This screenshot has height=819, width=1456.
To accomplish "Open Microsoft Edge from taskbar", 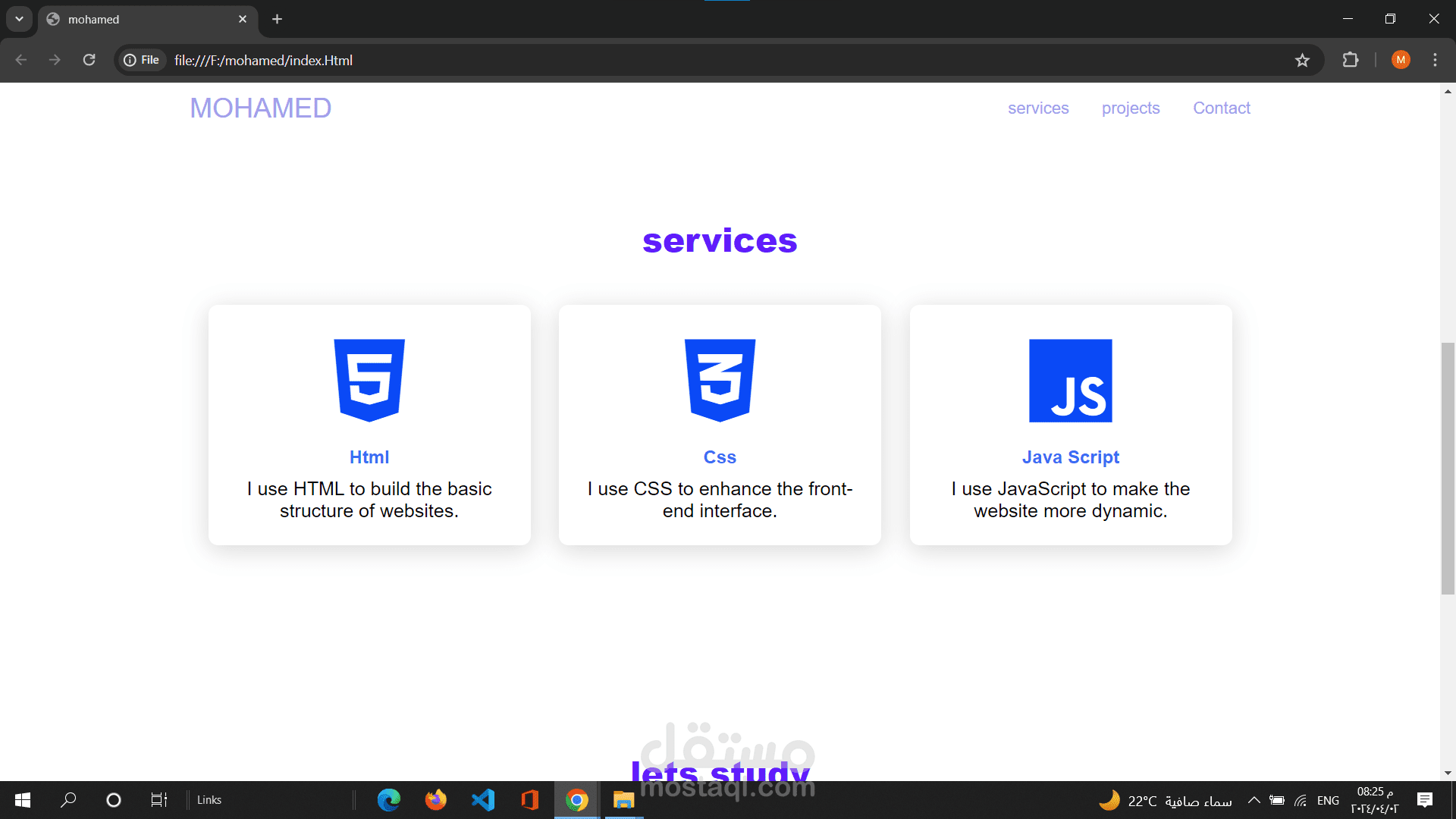I will click(x=389, y=800).
